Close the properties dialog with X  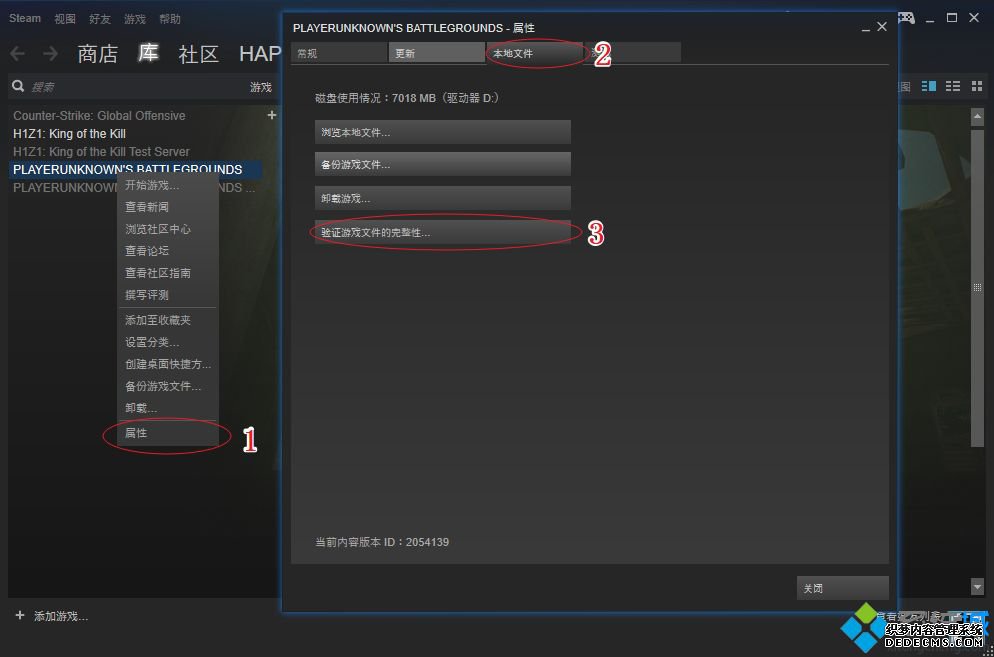pyautogui.click(x=882, y=27)
